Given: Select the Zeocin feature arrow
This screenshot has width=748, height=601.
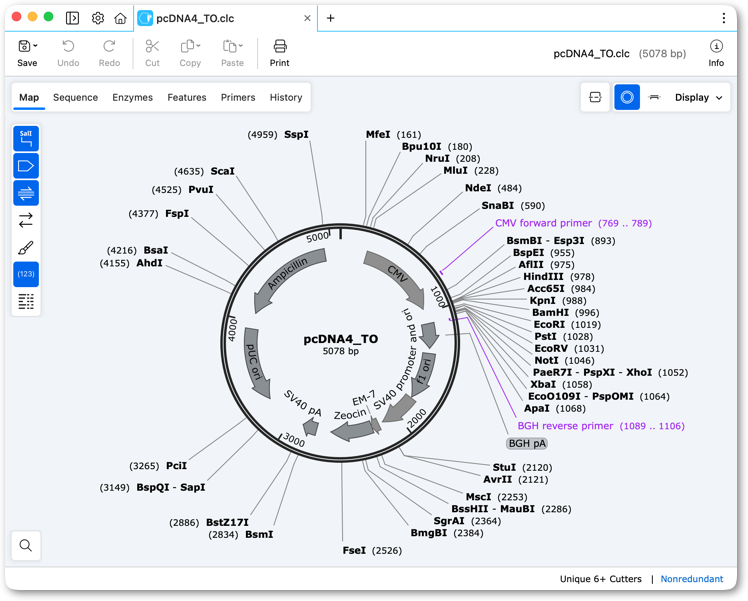Looking at the screenshot, I should pyautogui.click(x=354, y=429).
